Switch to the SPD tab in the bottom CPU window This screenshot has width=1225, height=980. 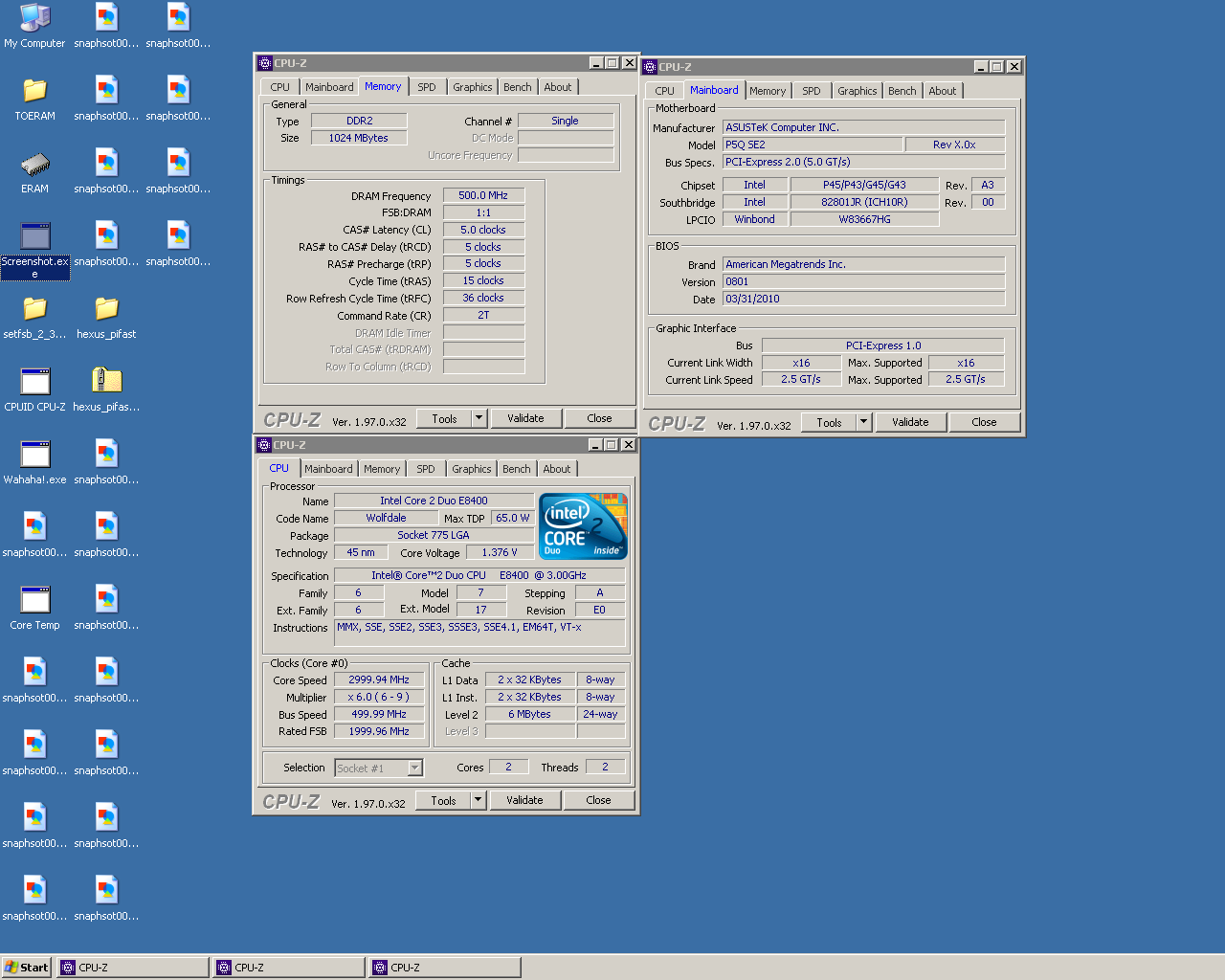click(426, 469)
